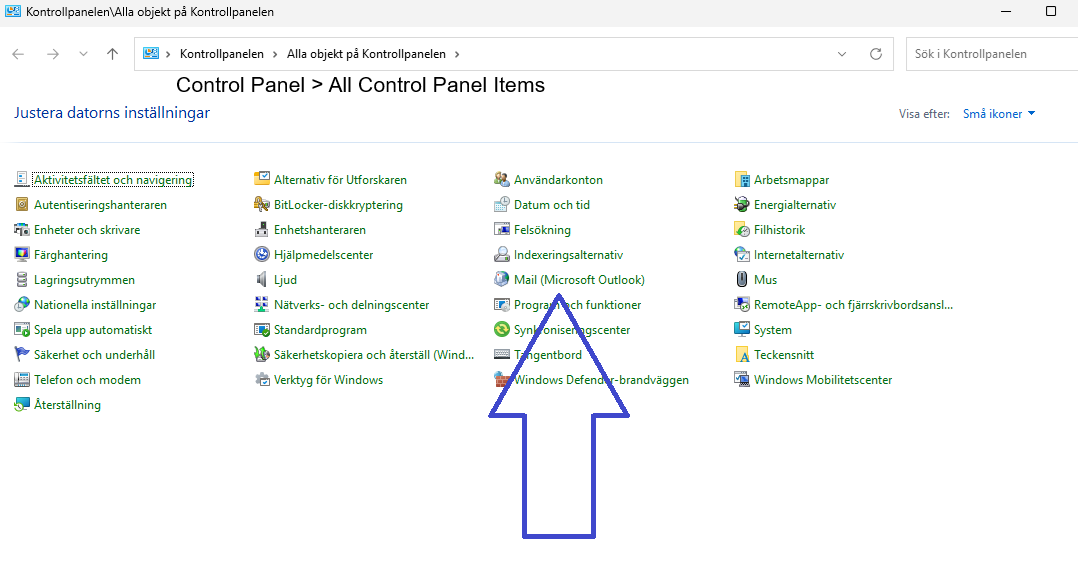This screenshot has width=1078, height=565.
Task: Open RemoteApp- och fjärrskrivbordsanslutningar link
Action: point(853,304)
